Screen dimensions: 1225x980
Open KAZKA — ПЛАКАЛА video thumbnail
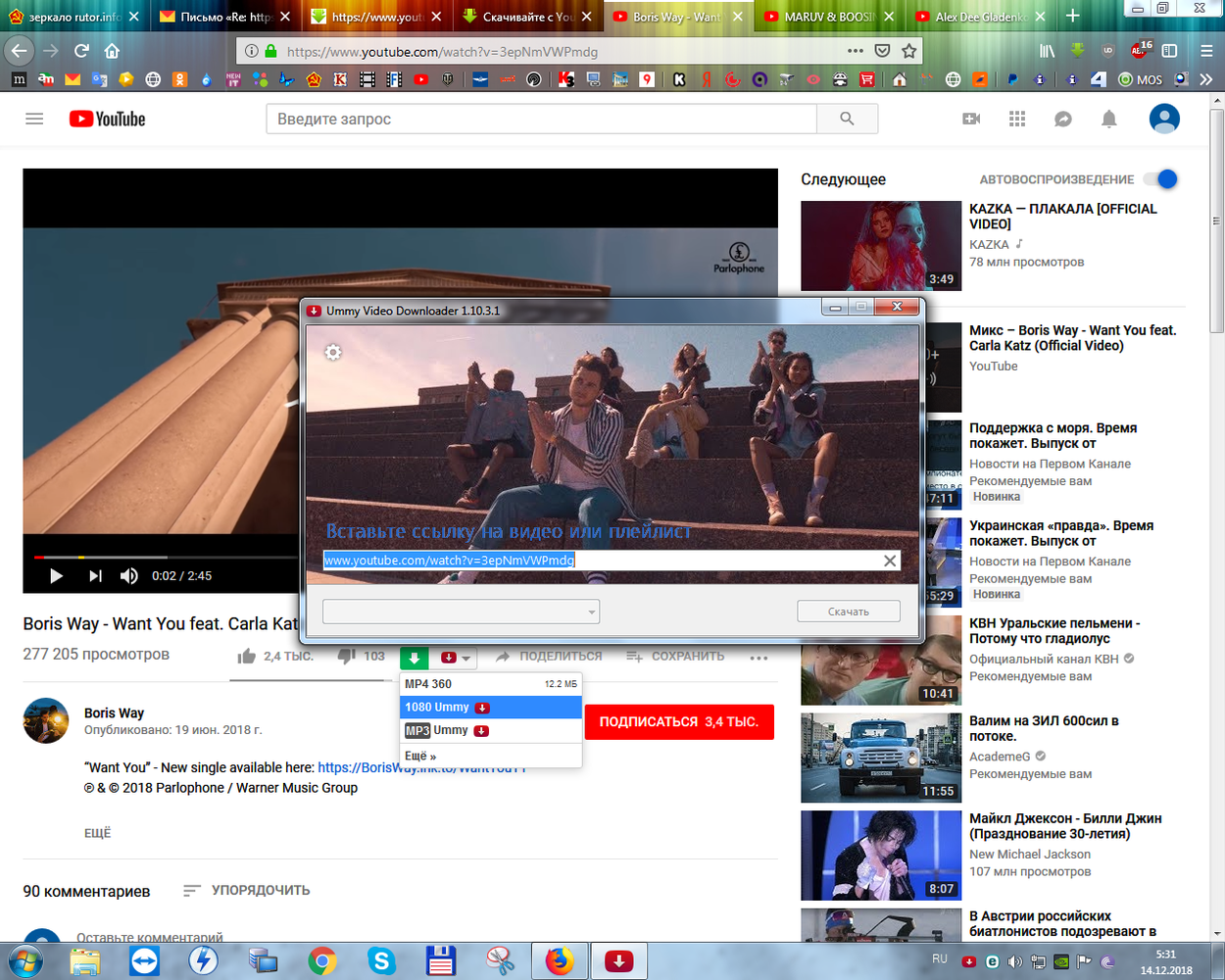pos(881,246)
